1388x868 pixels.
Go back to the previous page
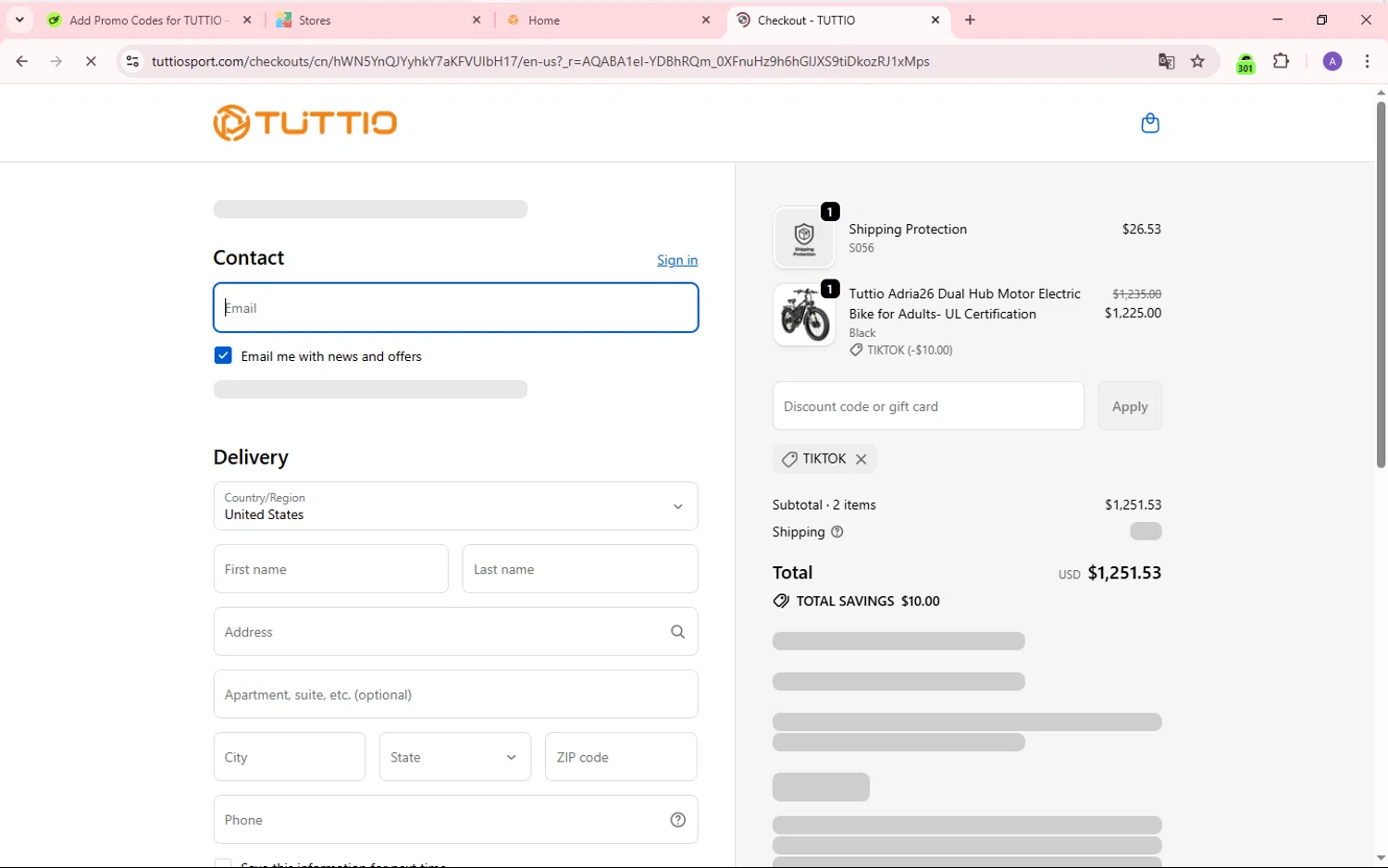[22, 61]
